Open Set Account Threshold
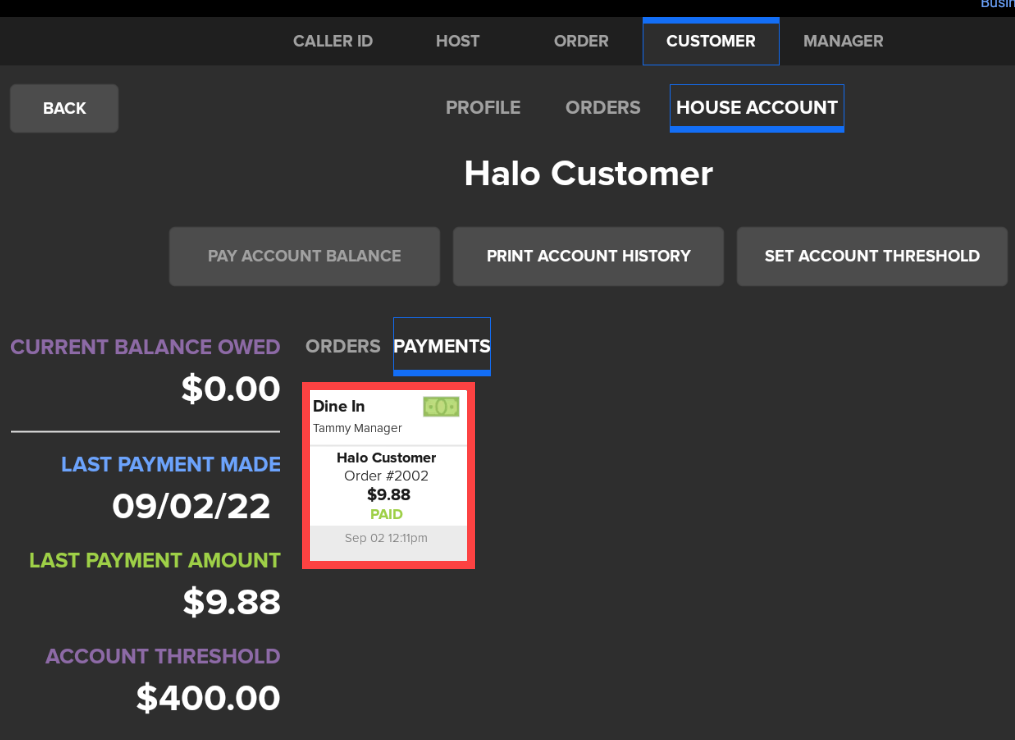1015x740 pixels. (872, 256)
